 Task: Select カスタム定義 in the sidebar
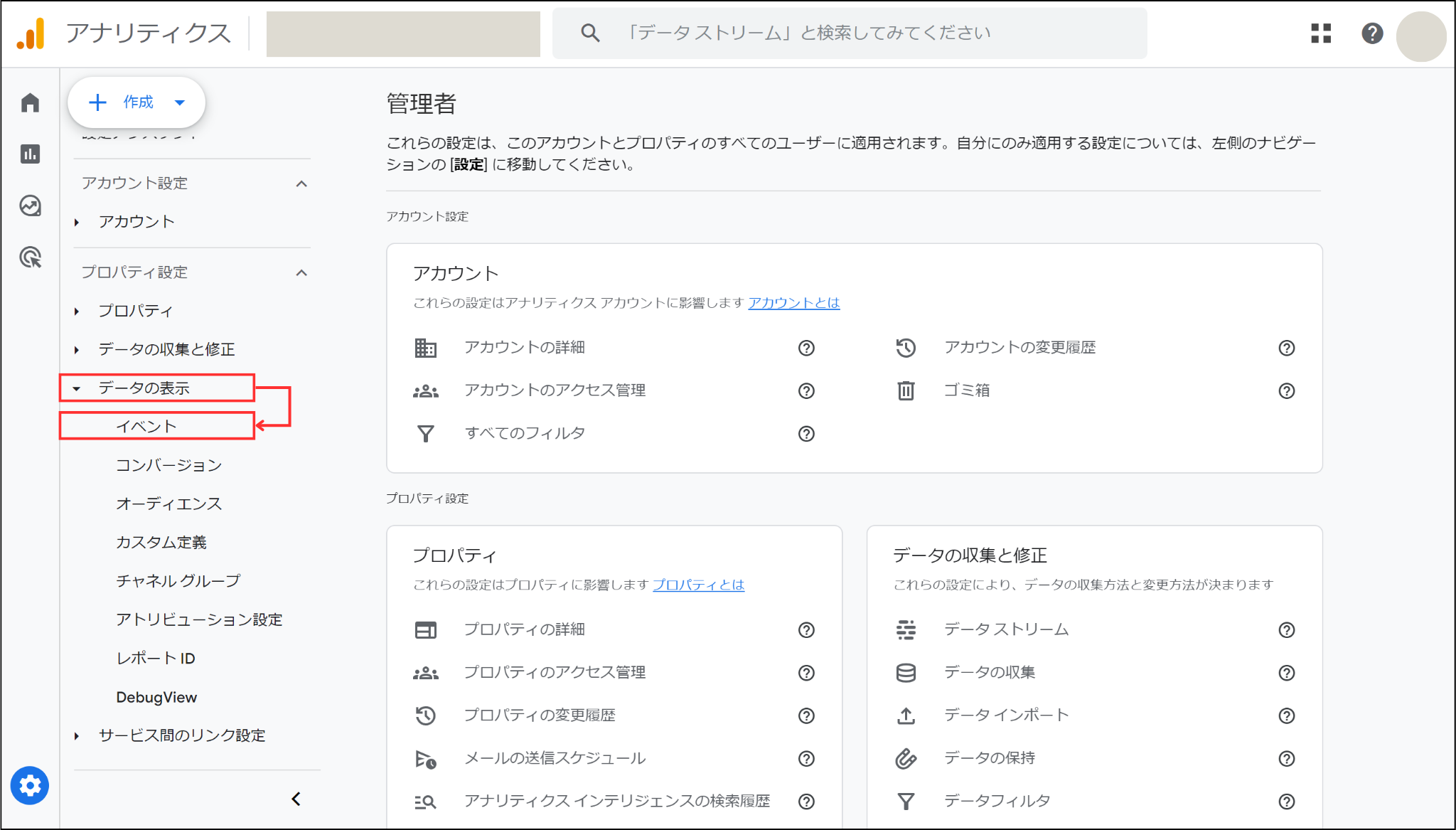pyautogui.click(x=161, y=542)
